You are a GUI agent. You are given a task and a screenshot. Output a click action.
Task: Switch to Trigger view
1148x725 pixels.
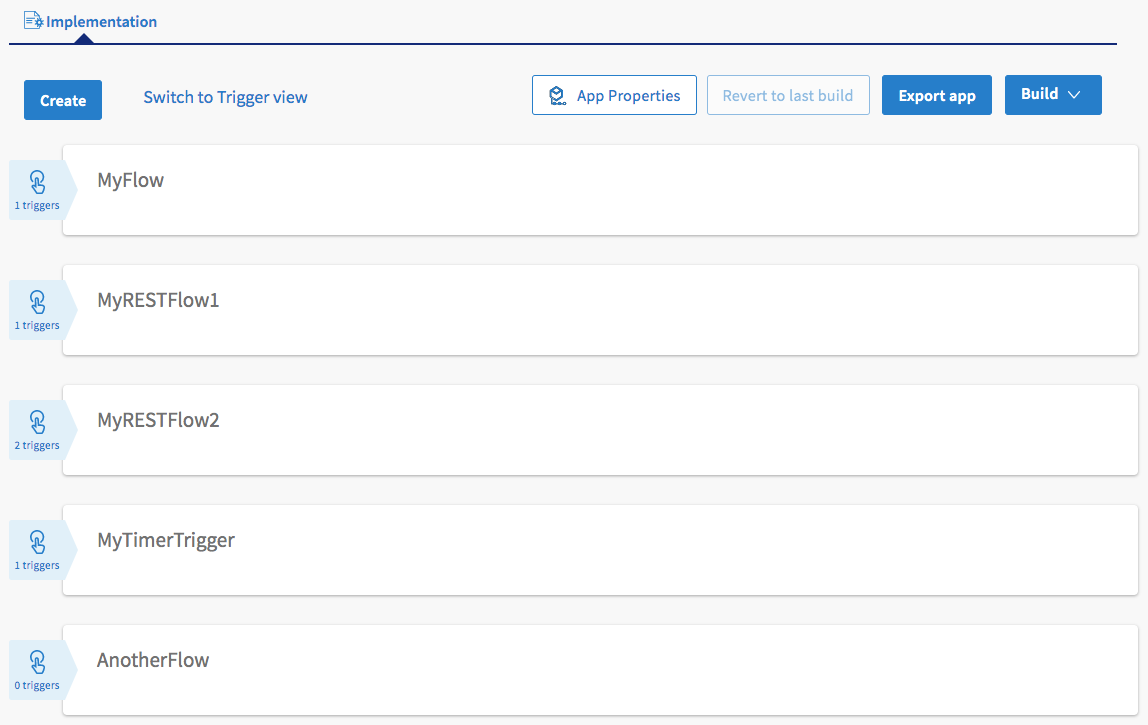coord(225,97)
